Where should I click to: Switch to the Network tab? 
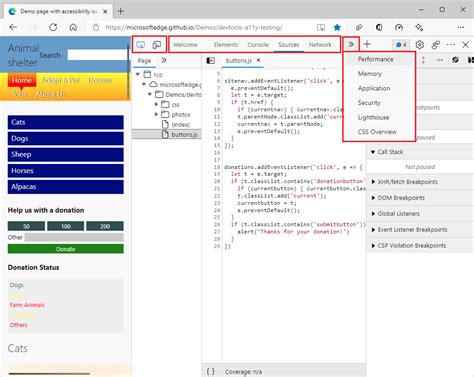tap(320, 45)
